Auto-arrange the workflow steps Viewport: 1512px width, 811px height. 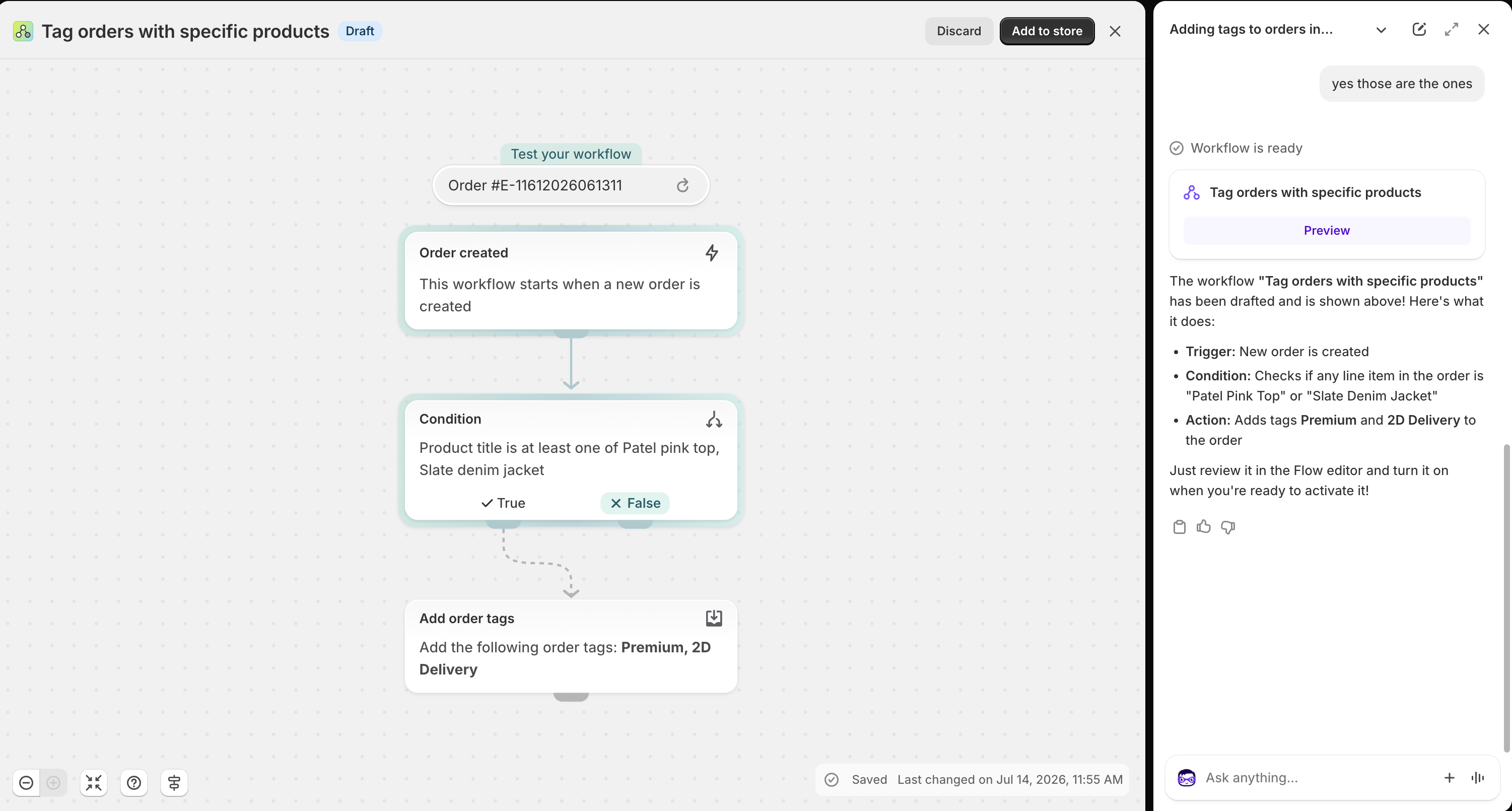(x=174, y=783)
